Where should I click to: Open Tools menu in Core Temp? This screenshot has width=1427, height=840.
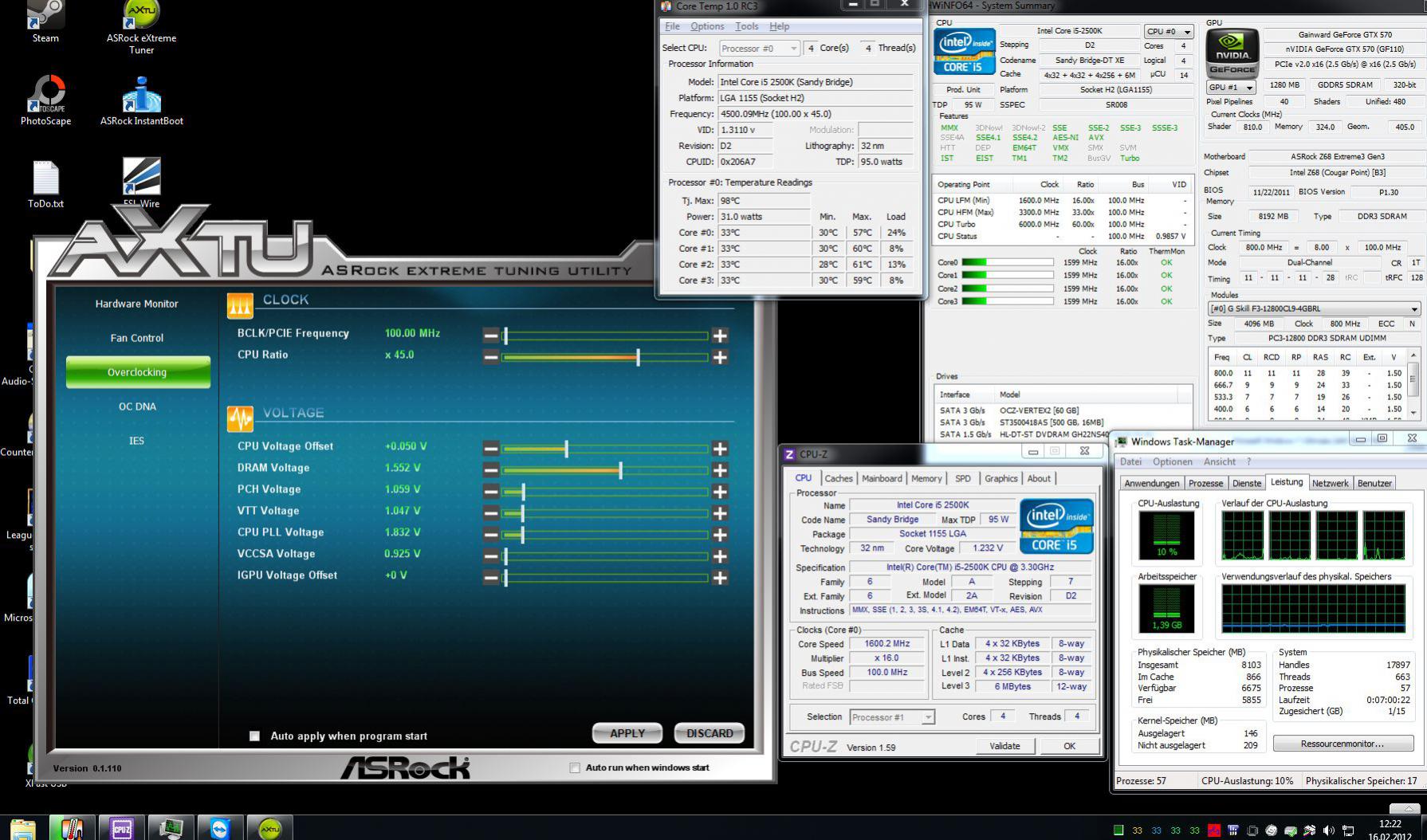point(747,26)
